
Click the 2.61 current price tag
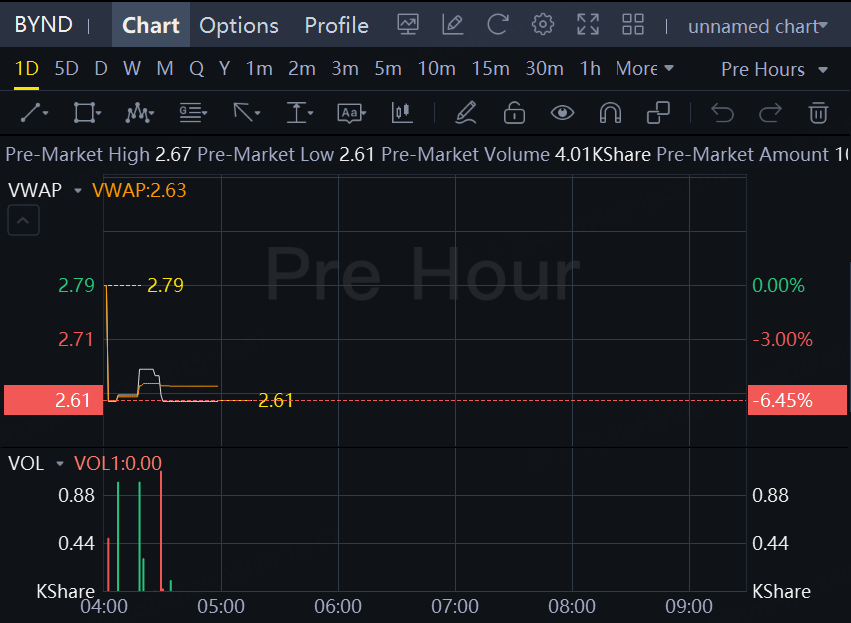coord(53,400)
